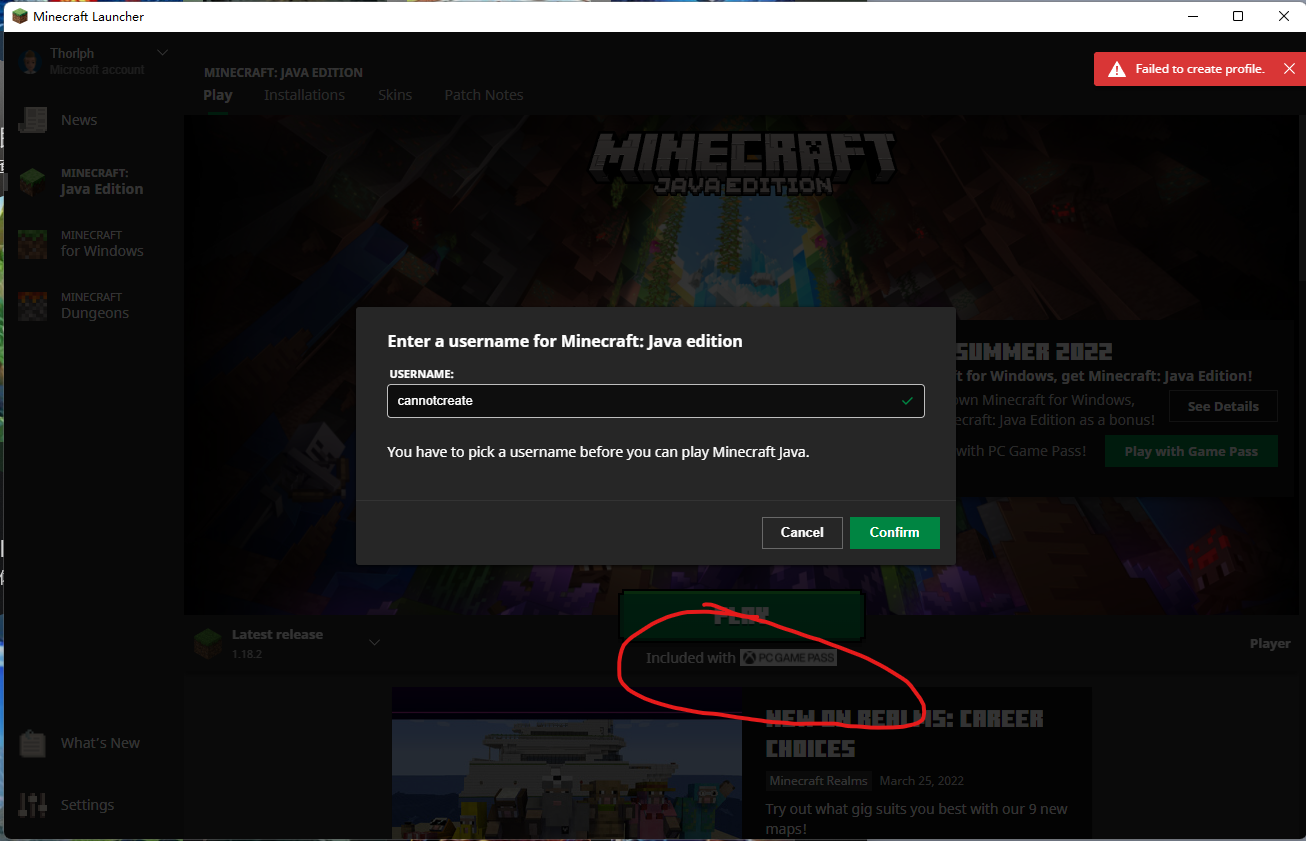1306x841 pixels.
Task: Switch to the Play tab
Action: pos(217,95)
